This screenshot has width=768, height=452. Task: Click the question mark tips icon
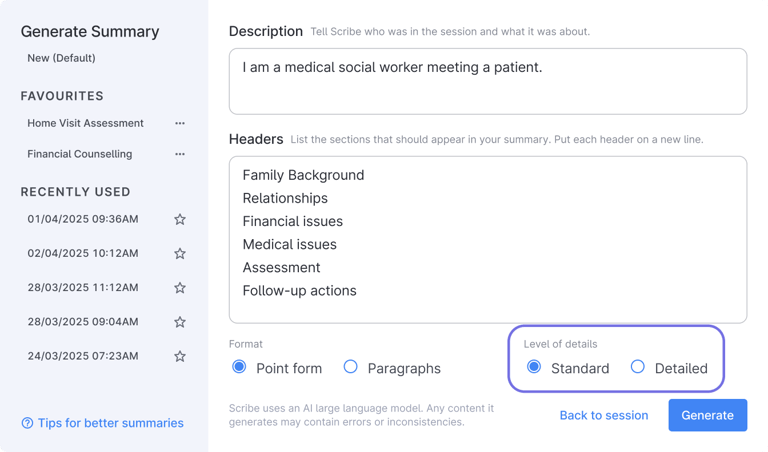point(27,423)
